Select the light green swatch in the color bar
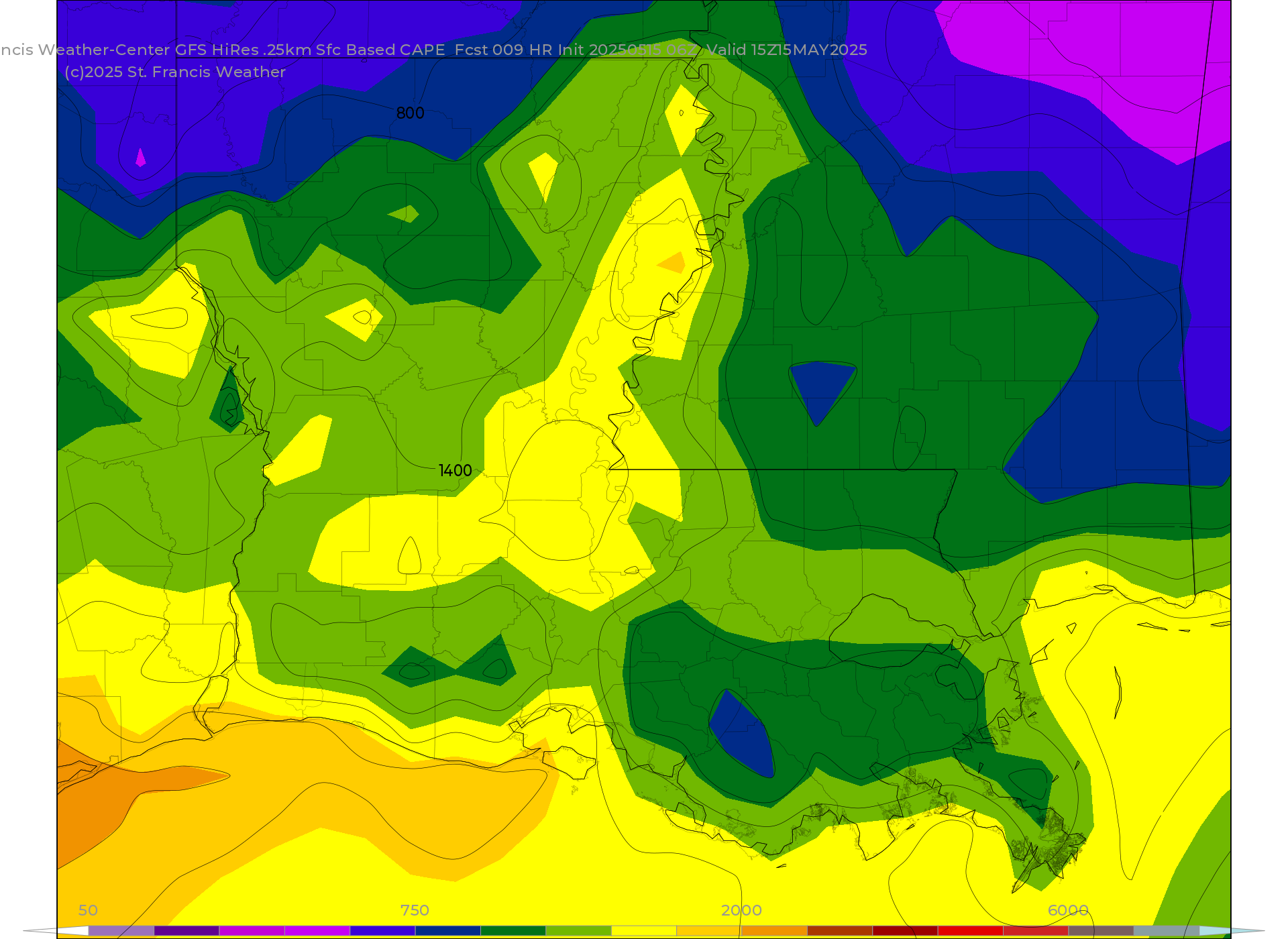Image resolution: width=1288 pixels, height=939 pixels. pos(579,931)
